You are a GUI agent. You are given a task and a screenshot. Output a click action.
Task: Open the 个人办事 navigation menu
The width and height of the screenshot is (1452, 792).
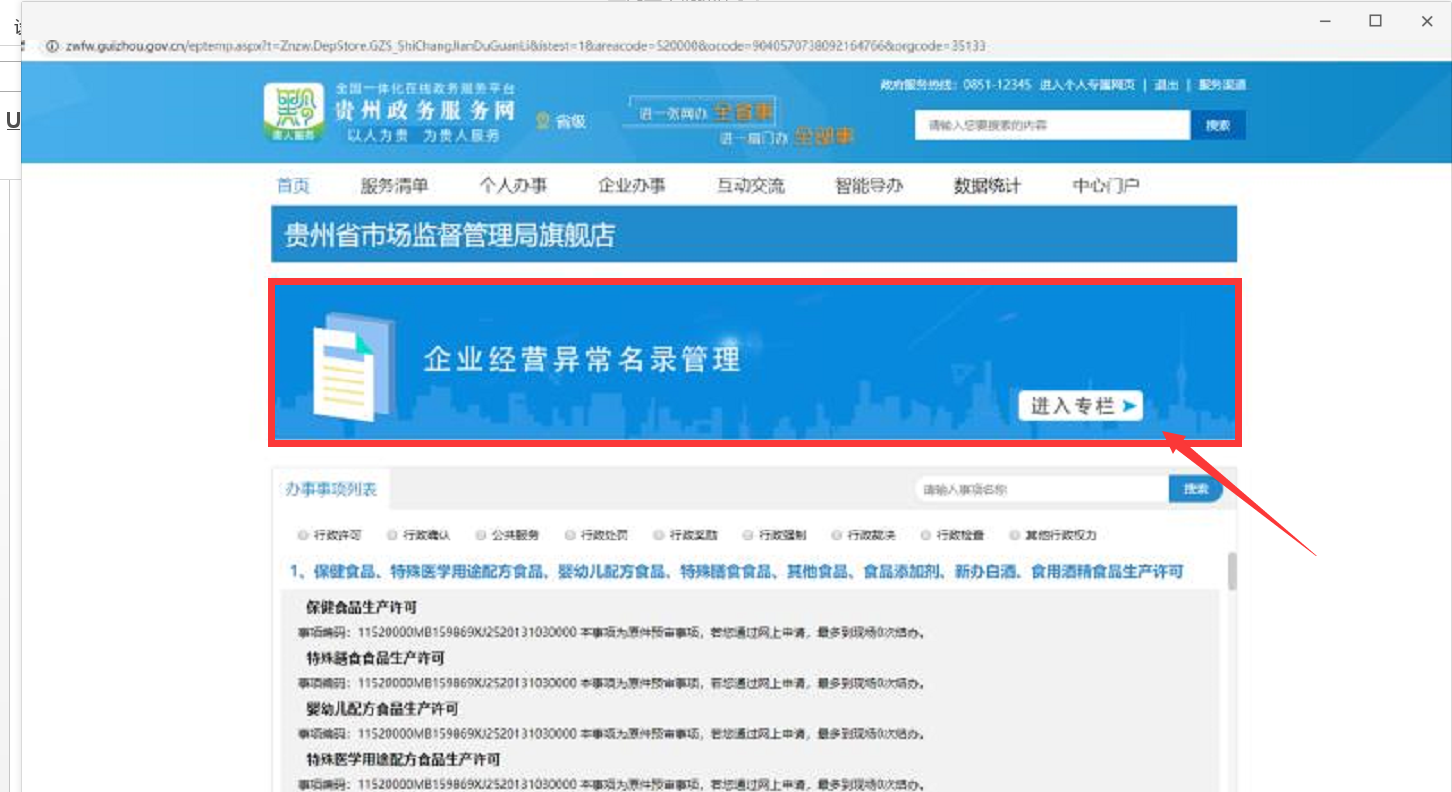512,186
